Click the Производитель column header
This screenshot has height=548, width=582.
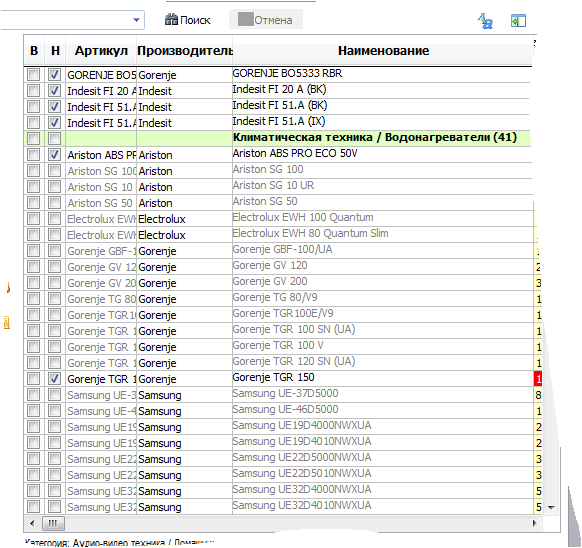(x=184, y=51)
